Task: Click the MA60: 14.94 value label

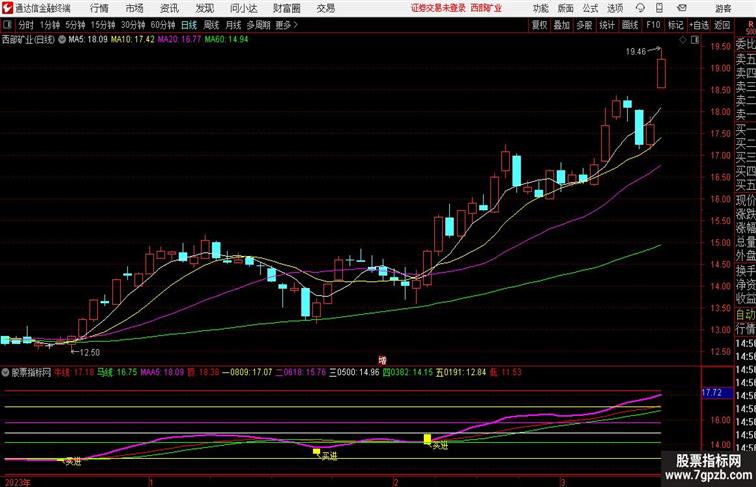Action: [226, 40]
